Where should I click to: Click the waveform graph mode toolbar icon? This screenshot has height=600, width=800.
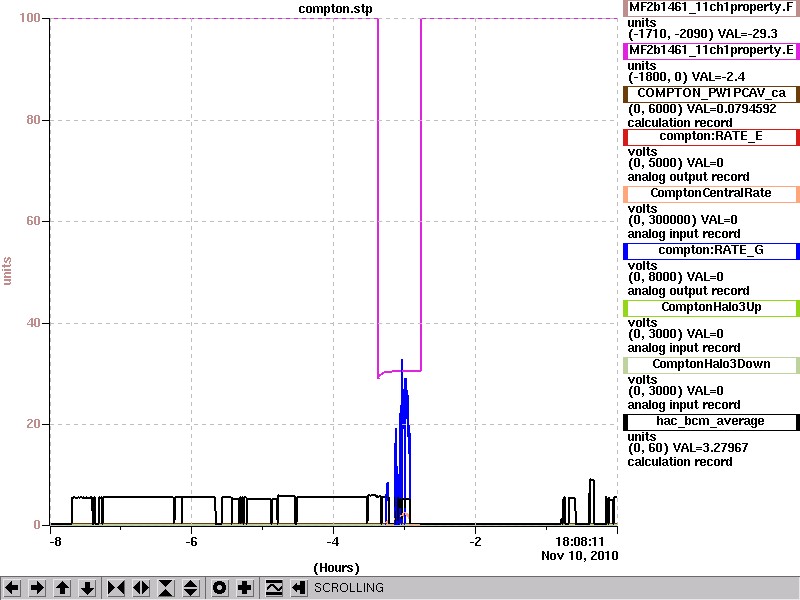point(274,588)
